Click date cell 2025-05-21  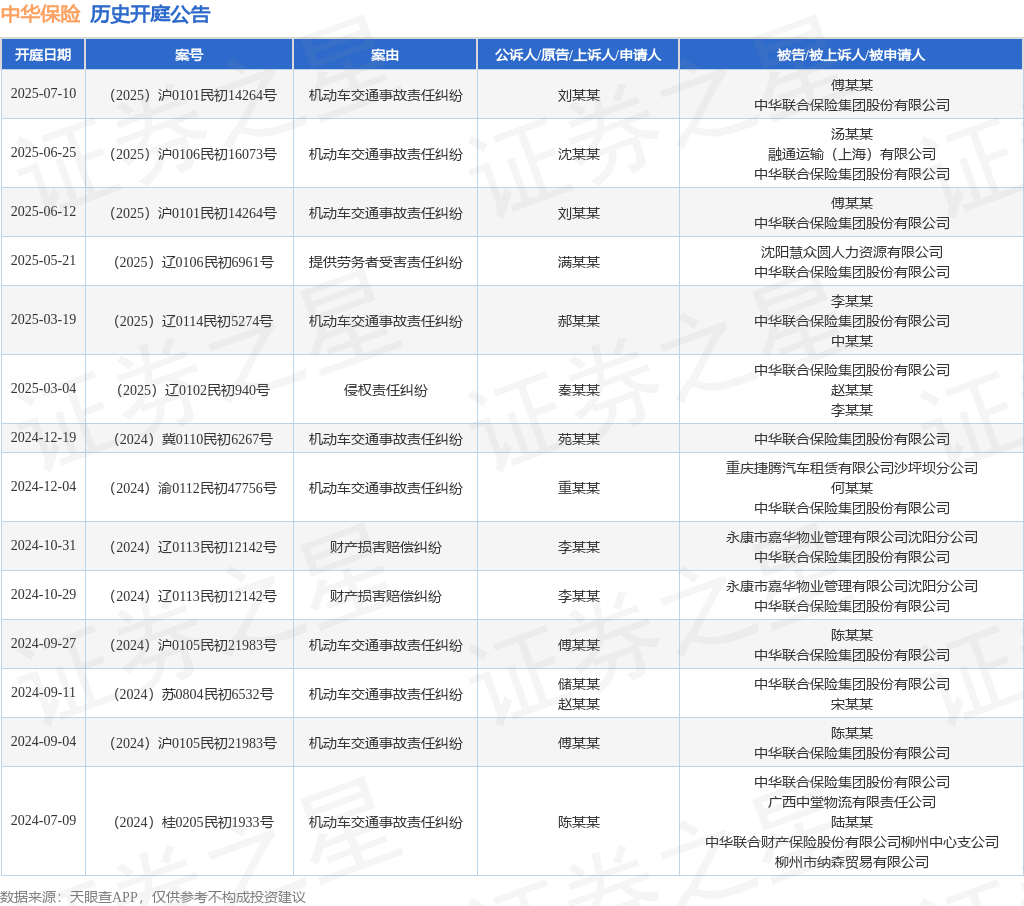point(43,261)
